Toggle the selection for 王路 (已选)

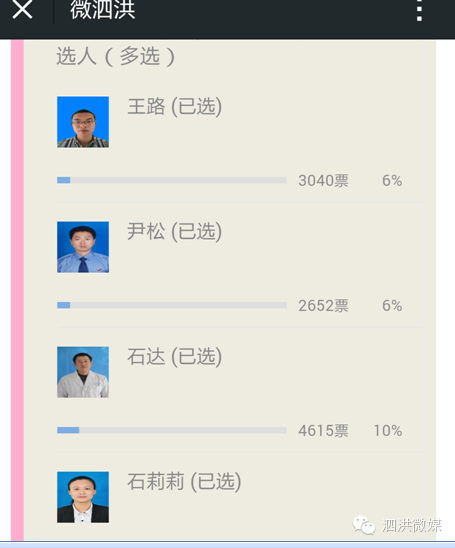(174, 107)
